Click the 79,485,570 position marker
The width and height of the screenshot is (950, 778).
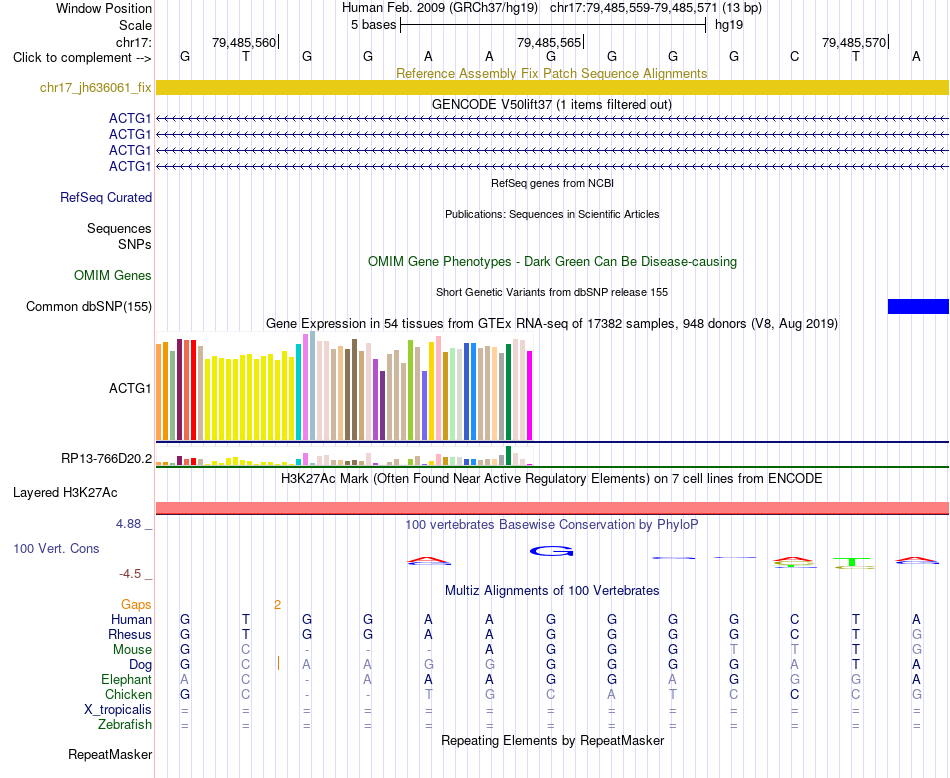click(854, 42)
